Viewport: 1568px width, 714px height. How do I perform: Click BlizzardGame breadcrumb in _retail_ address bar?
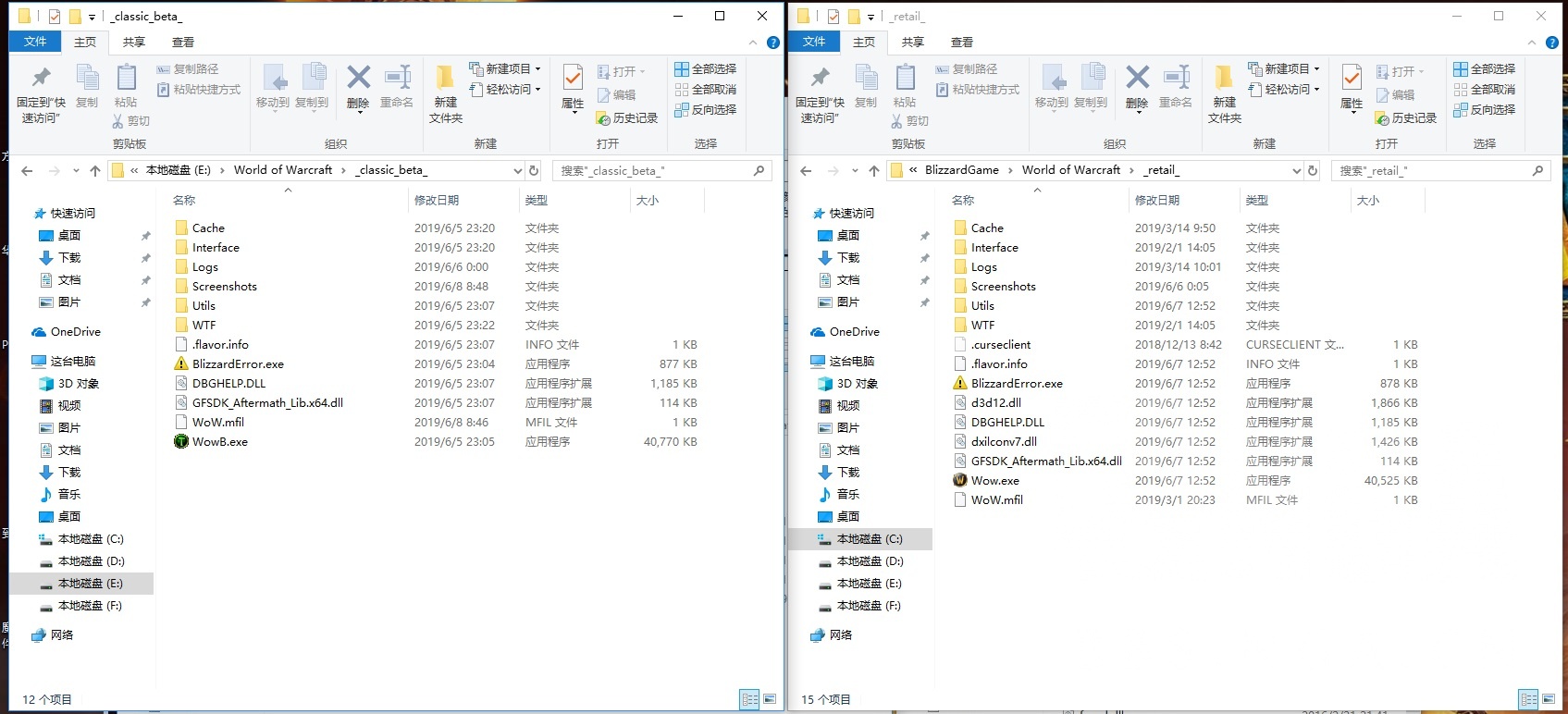coord(961,170)
